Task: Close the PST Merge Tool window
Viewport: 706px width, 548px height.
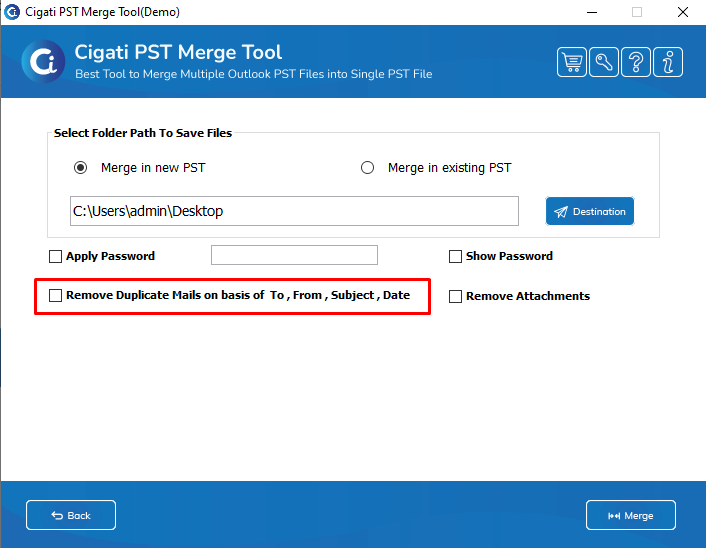Action: pyautogui.click(x=683, y=12)
